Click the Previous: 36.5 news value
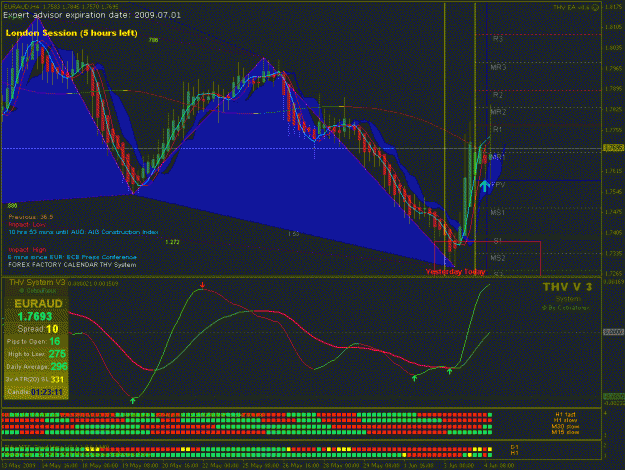Viewport: 625px width, 470px height. pos(31,217)
